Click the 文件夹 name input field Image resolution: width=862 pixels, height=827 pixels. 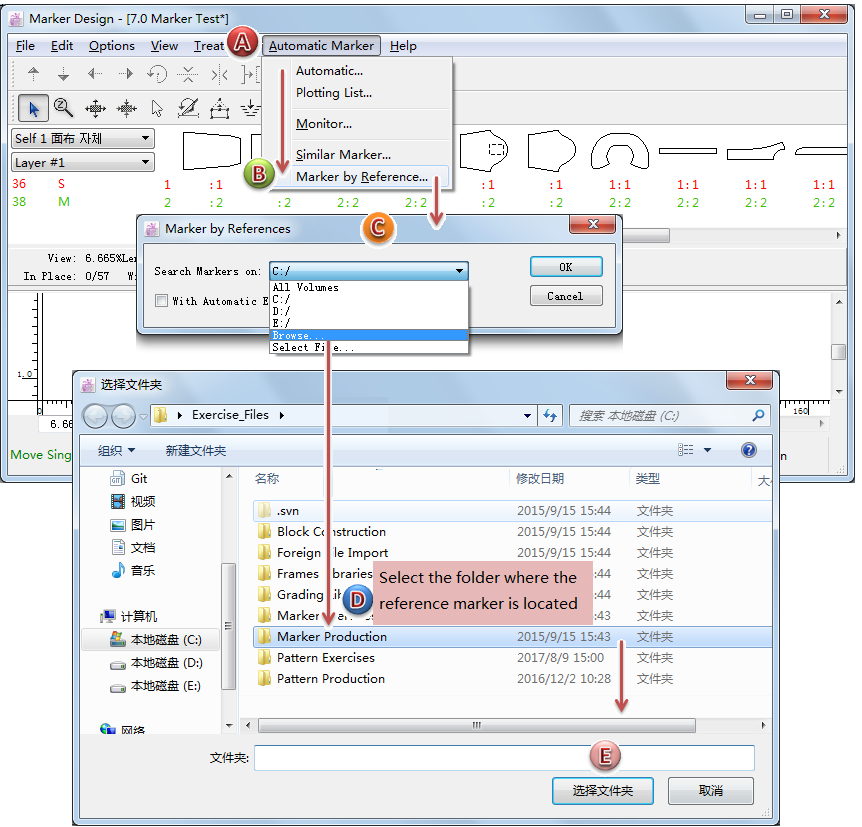tap(504, 758)
